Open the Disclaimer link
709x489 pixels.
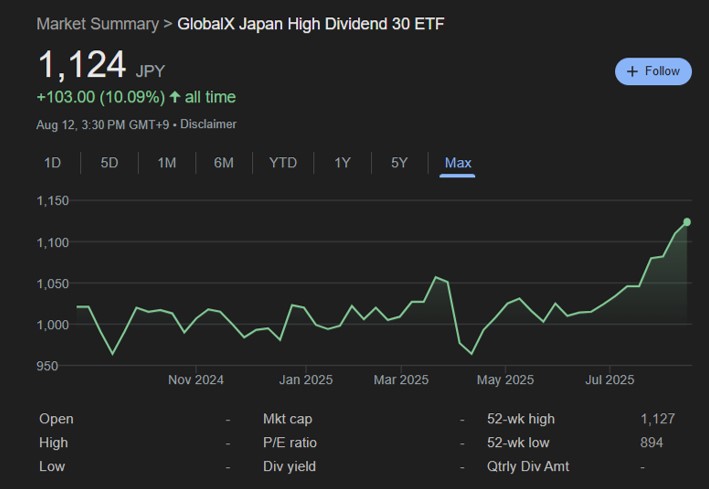point(208,124)
